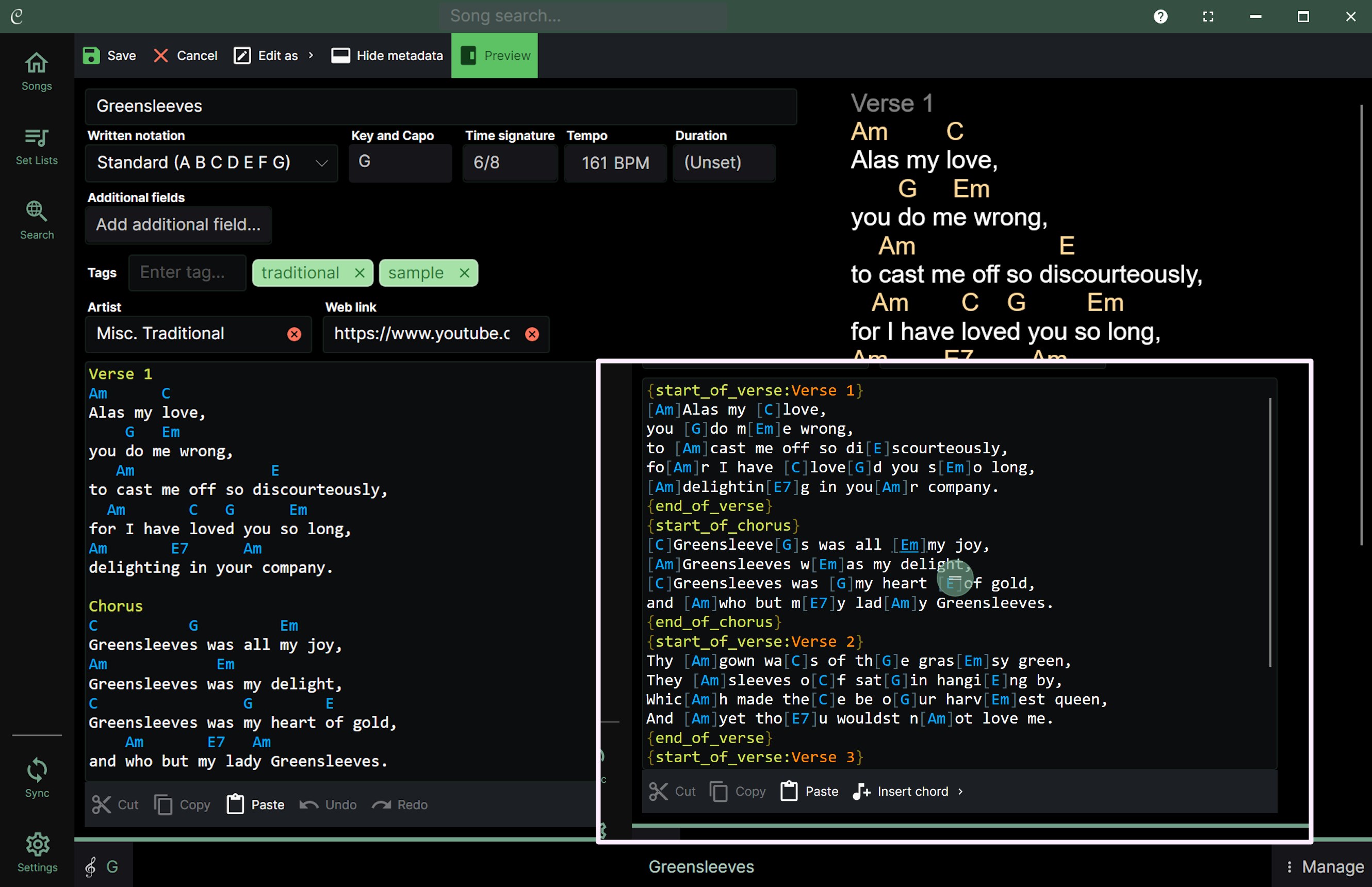
Task: Open the Written notation dropdown
Action: pos(211,162)
